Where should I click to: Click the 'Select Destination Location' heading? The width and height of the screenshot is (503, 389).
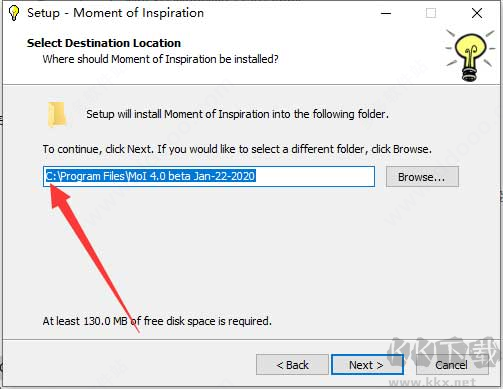pyautogui.click(x=104, y=43)
